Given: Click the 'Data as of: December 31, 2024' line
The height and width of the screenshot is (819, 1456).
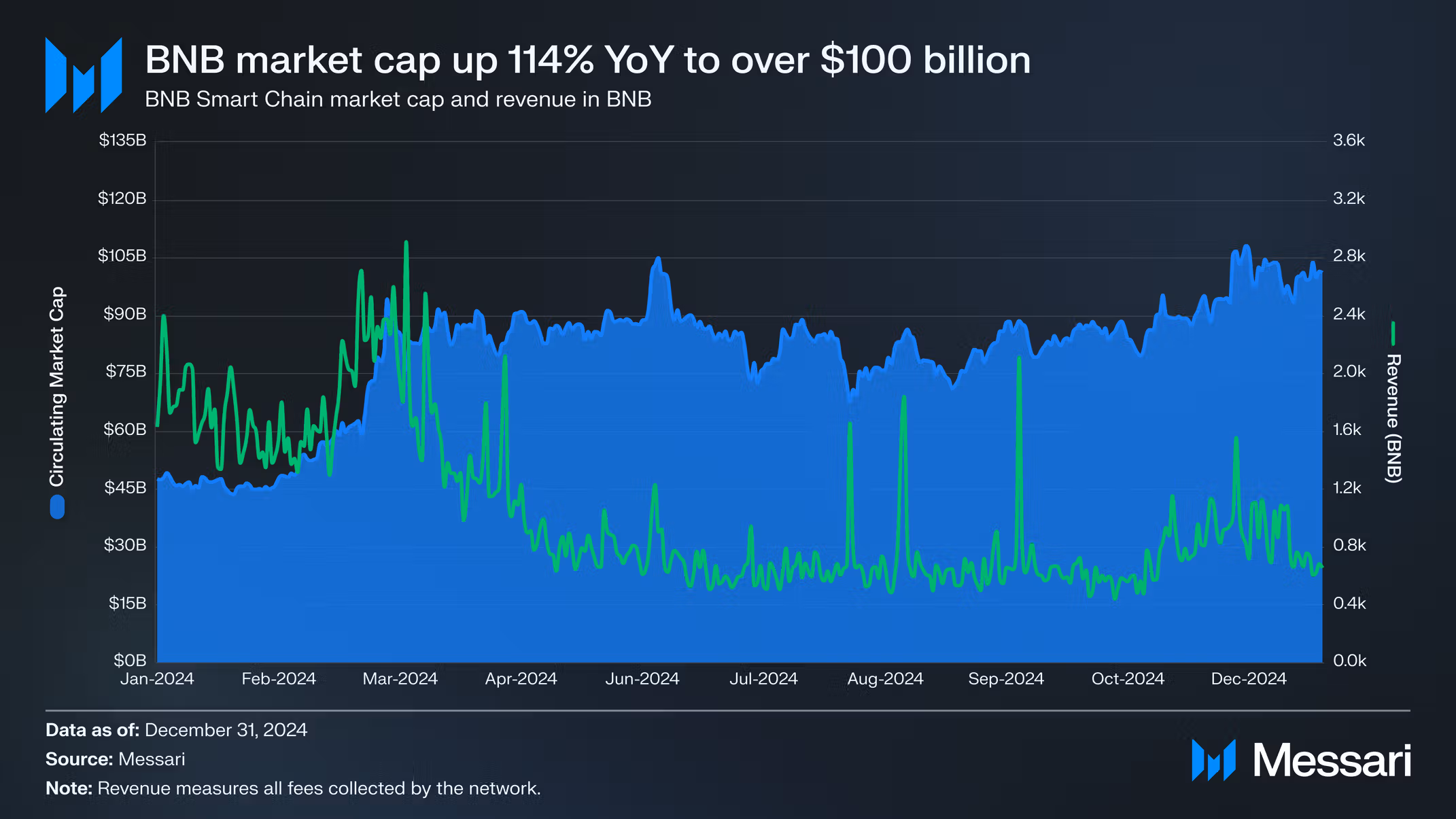Looking at the screenshot, I should [x=176, y=731].
